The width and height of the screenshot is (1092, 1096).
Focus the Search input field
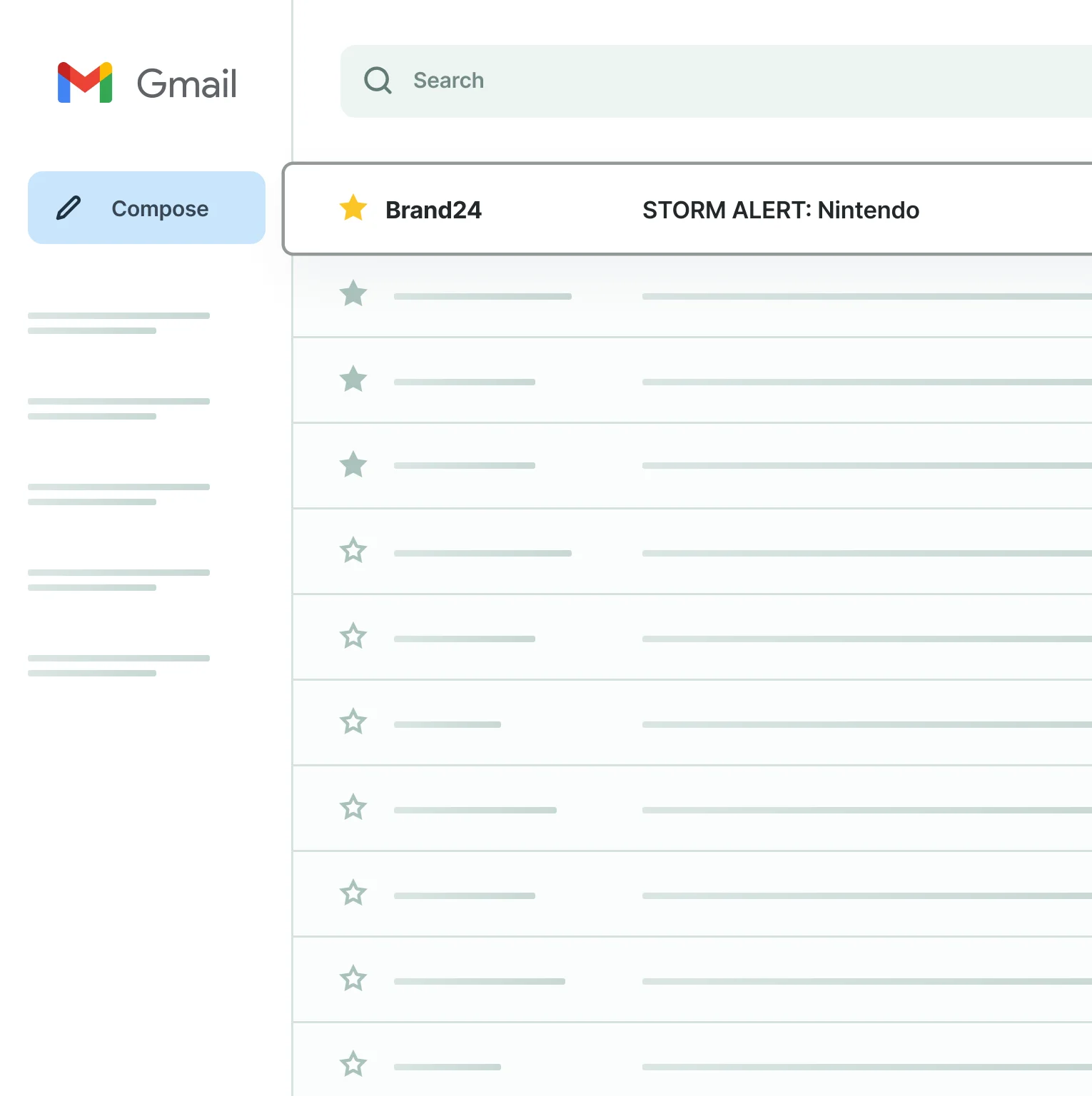(x=716, y=81)
